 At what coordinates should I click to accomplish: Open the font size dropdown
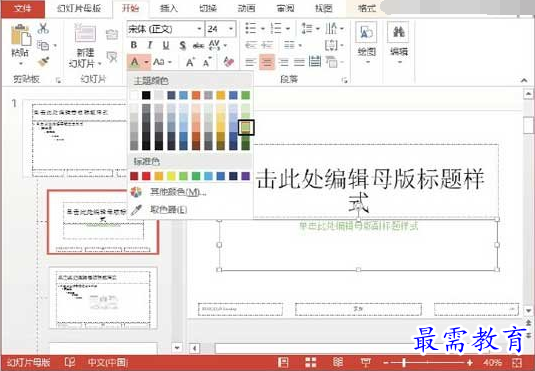click(x=231, y=29)
